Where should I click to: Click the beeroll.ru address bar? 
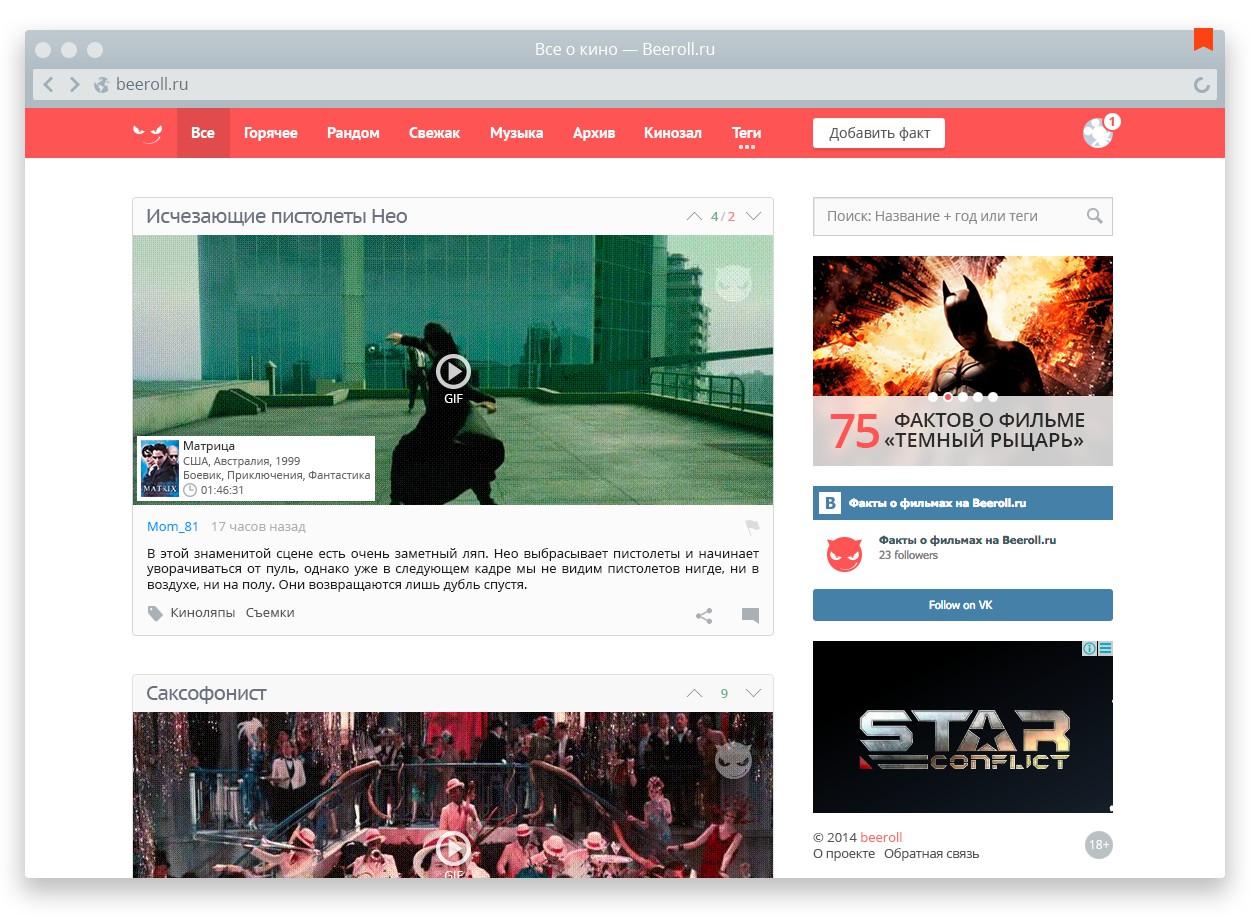click(625, 85)
